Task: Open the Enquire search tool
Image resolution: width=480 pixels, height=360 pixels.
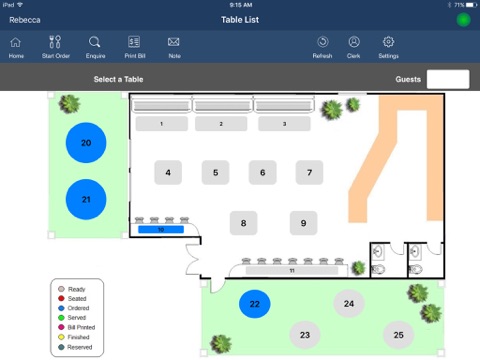Action: pyautogui.click(x=95, y=47)
